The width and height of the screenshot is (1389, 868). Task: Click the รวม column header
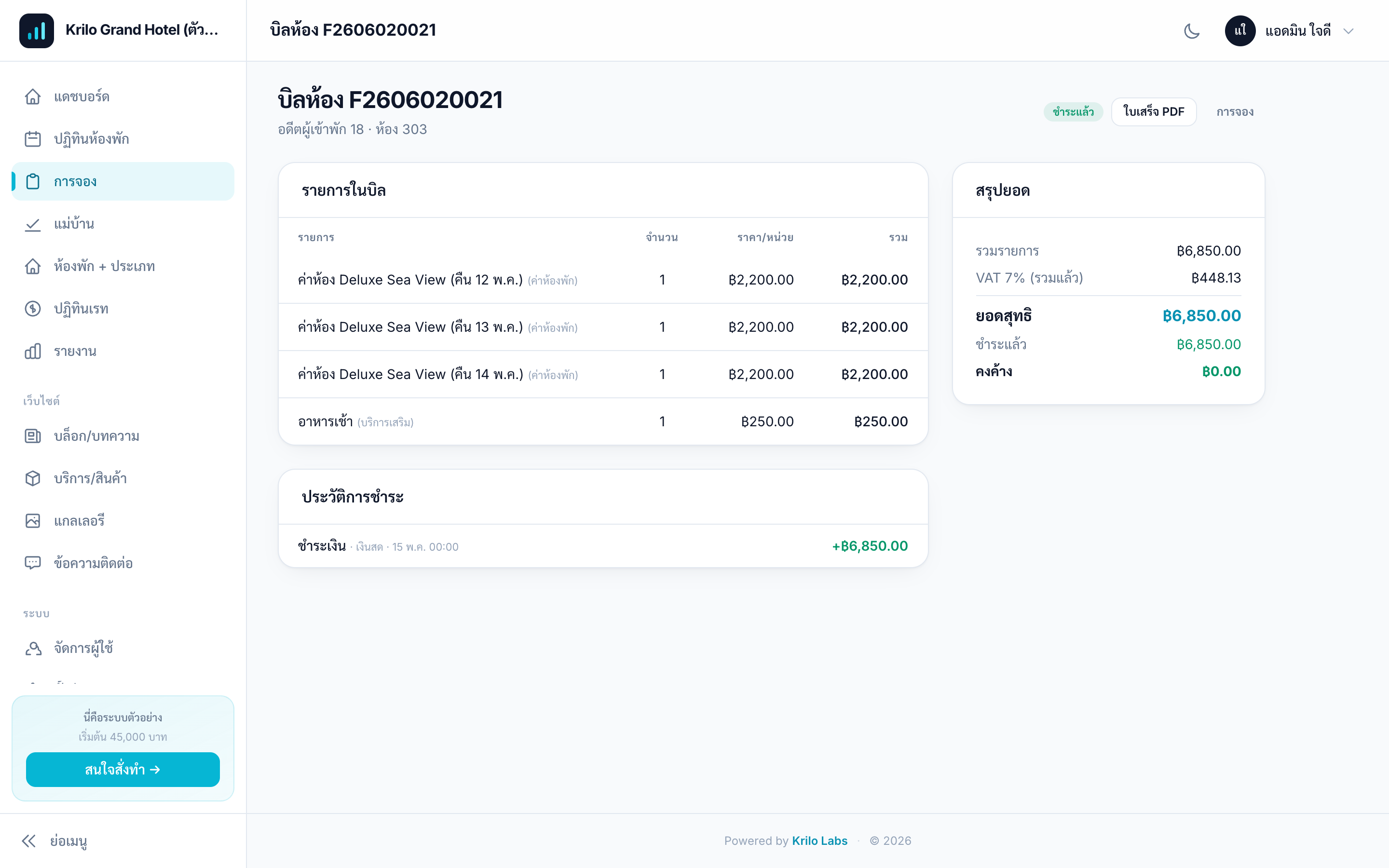(898, 237)
